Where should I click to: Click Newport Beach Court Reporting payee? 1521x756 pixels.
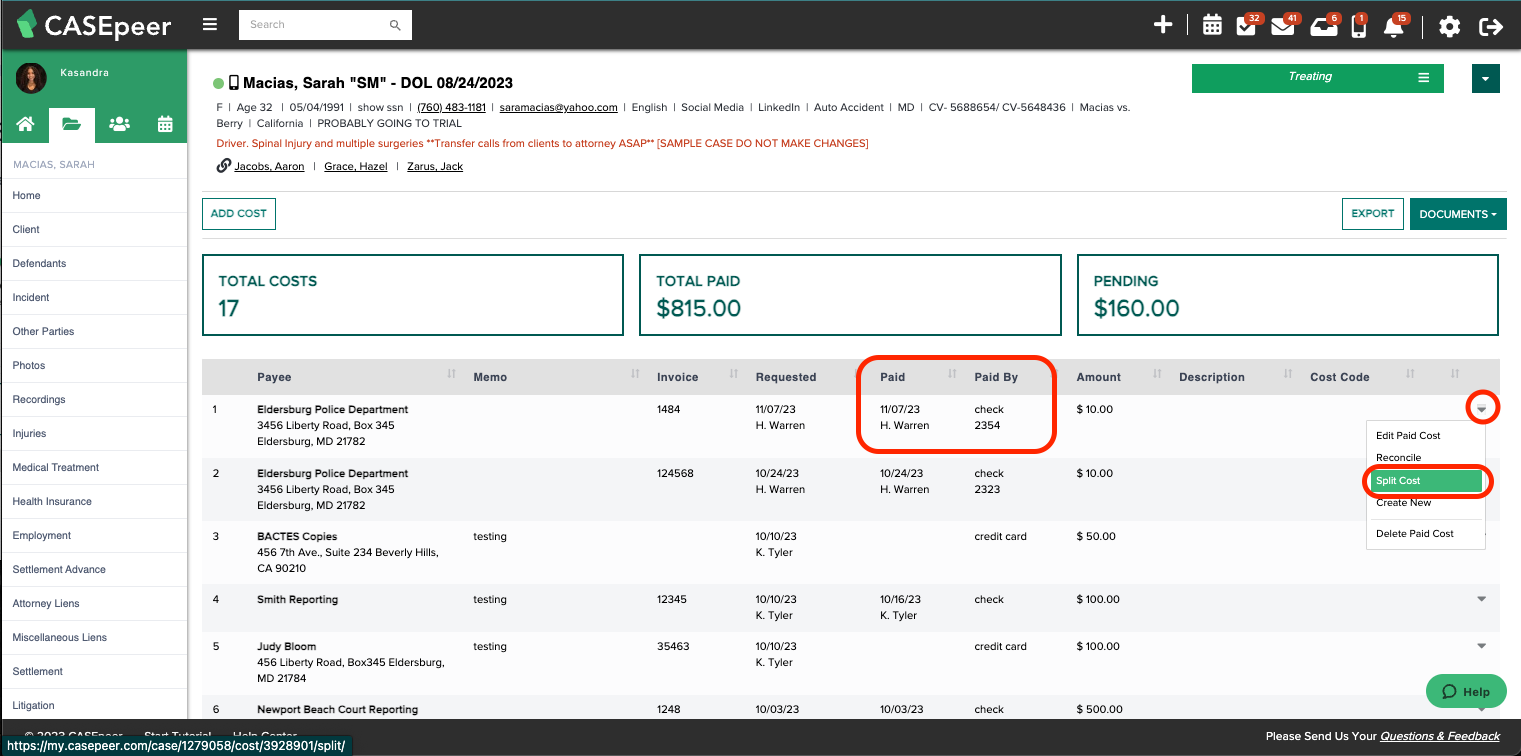(x=337, y=709)
